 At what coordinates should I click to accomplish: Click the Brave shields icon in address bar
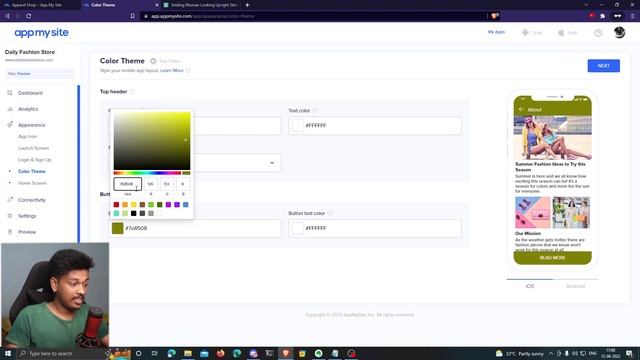(494, 16)
